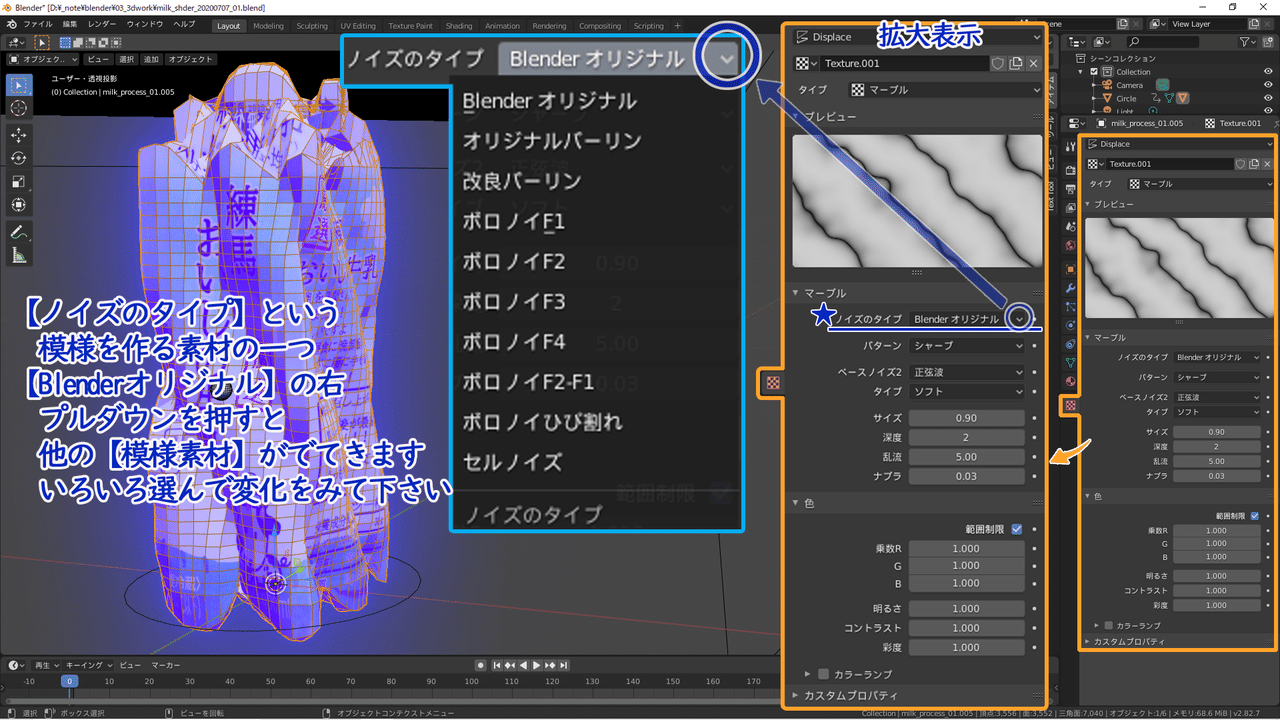The width and height of the screenshot is (1280, 720).
Task: Open ヘルプ menu
Action: (x=184, y=24)
